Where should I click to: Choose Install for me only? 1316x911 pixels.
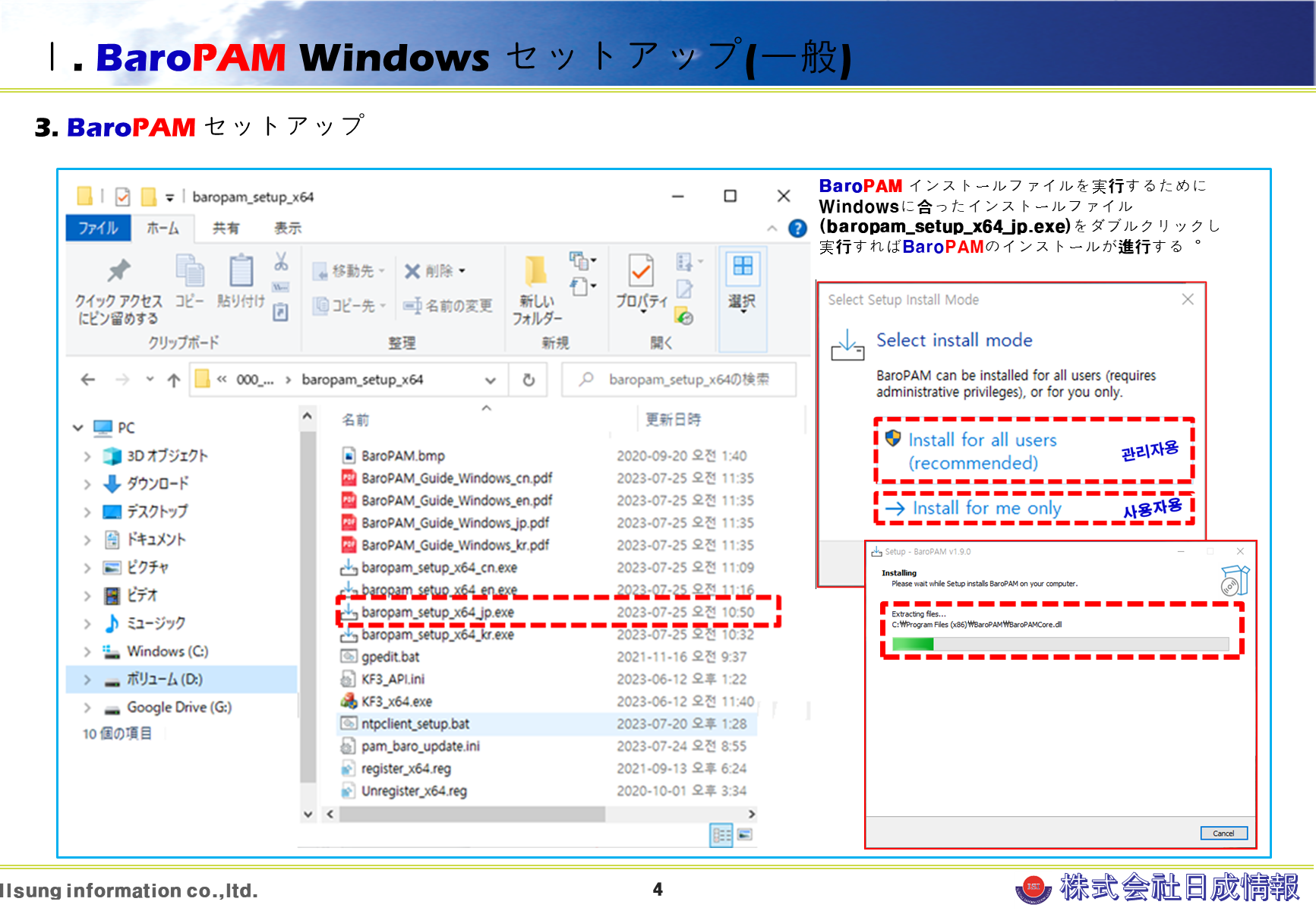(1034, 508)
